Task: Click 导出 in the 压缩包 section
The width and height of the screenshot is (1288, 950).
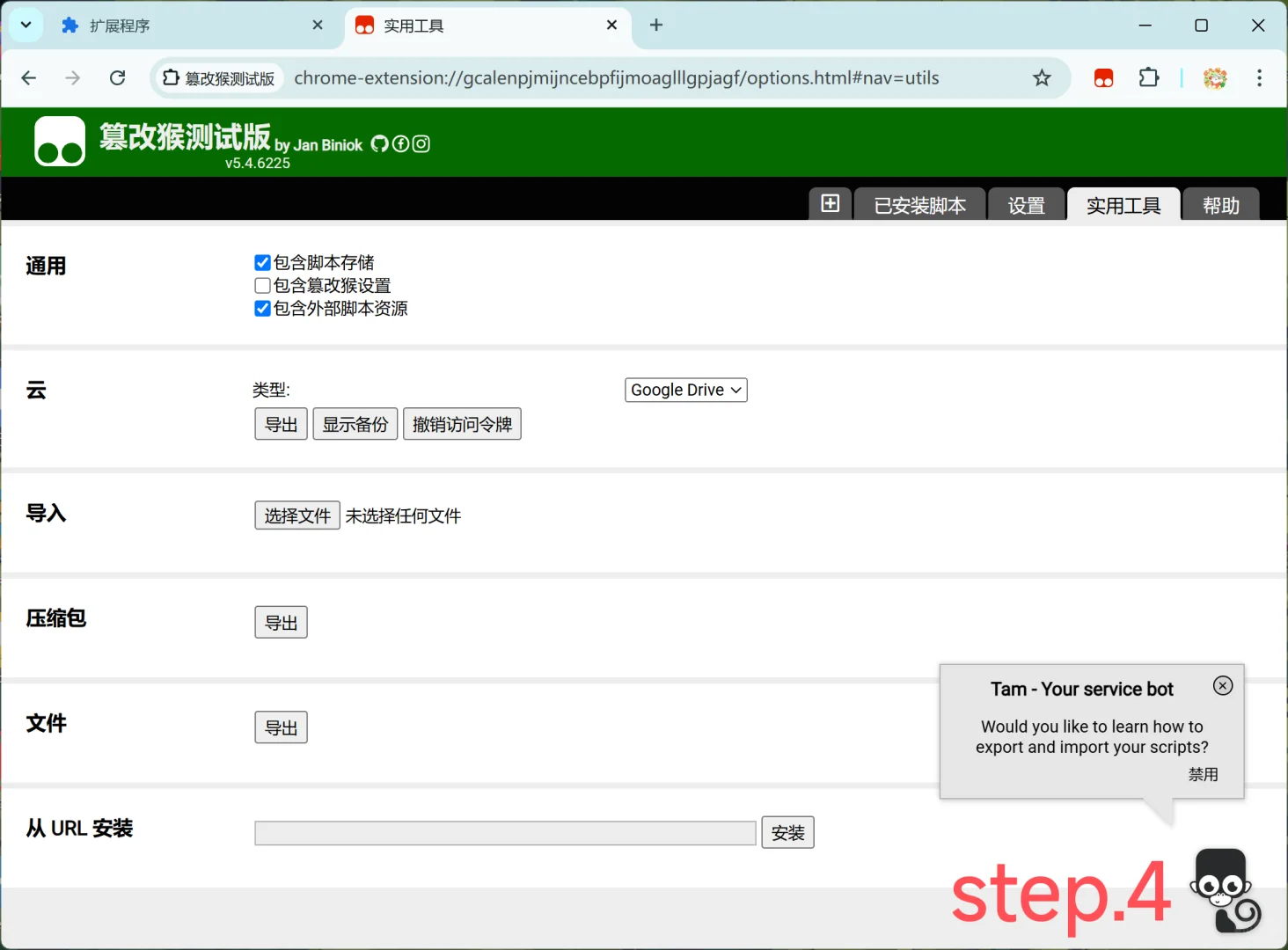Action: (282, 622)
